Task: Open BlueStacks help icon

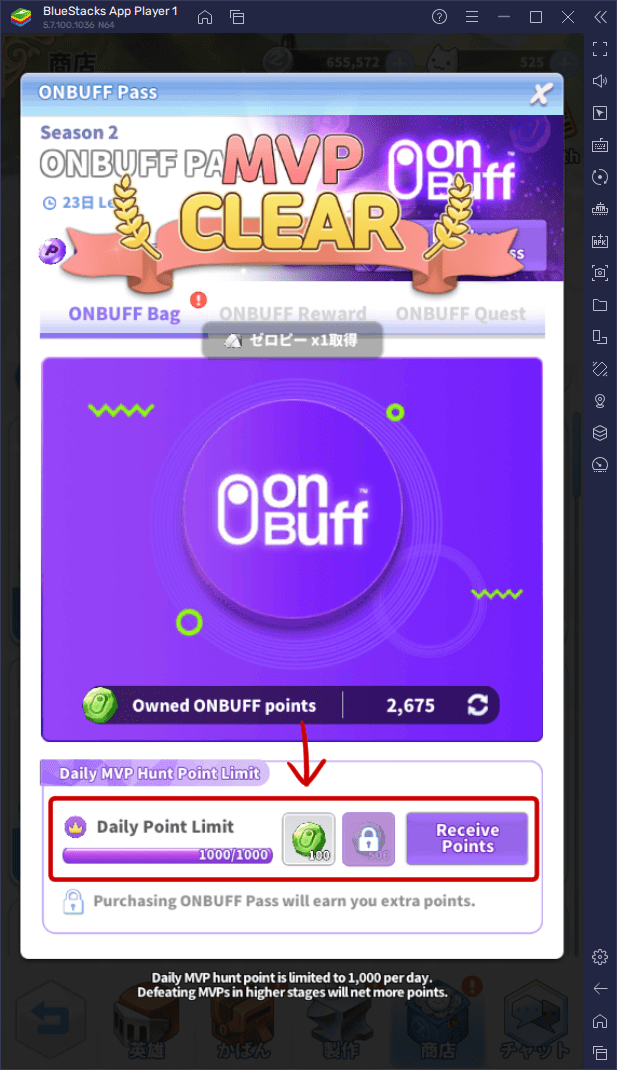Action: pyautogui.click(x=440, y=17)
